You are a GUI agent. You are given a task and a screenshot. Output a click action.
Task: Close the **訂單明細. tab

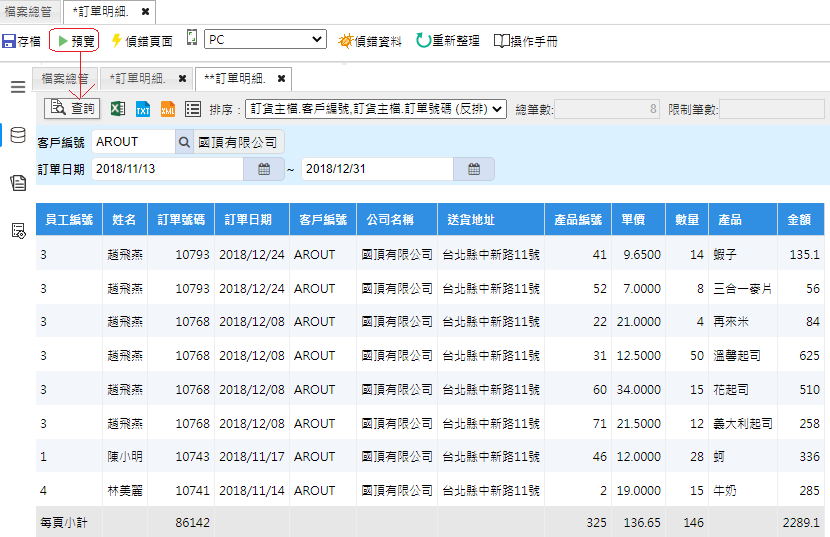(x=282, y=78)
